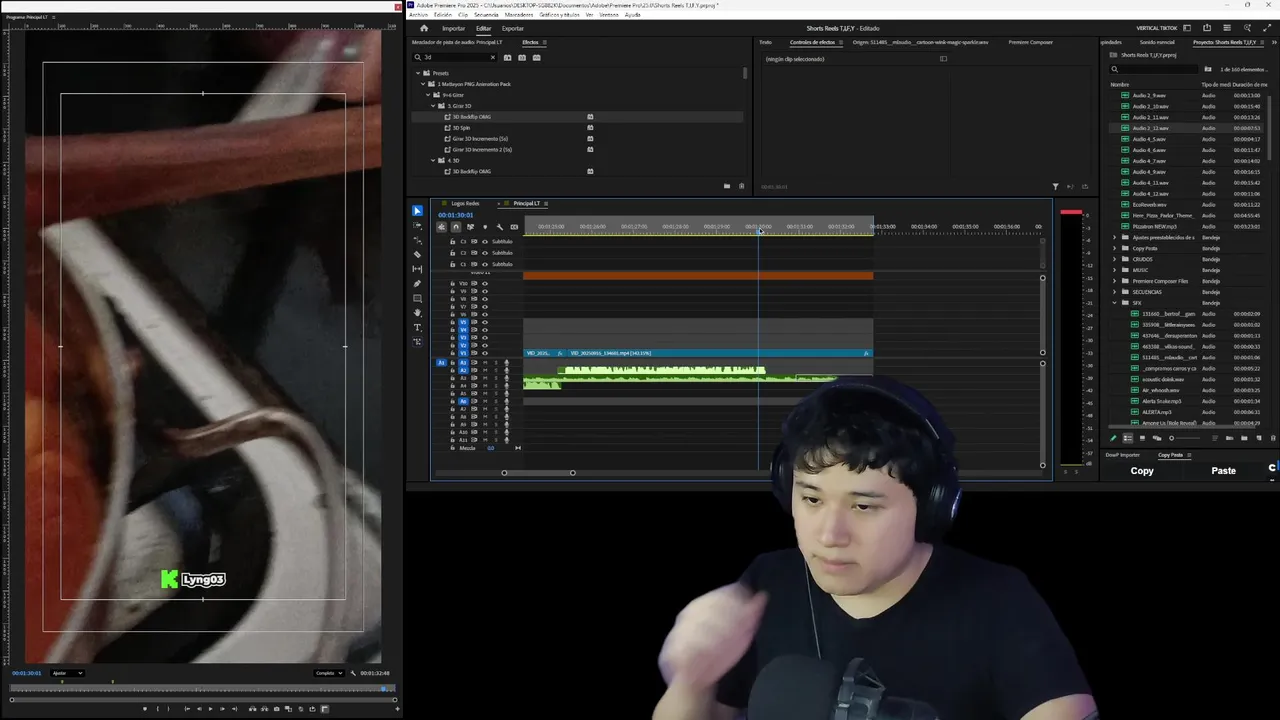Click the new custom bin icon in Effects
Image resolution: width=1280 pixels, height=720 pixels.
point(727,186)
